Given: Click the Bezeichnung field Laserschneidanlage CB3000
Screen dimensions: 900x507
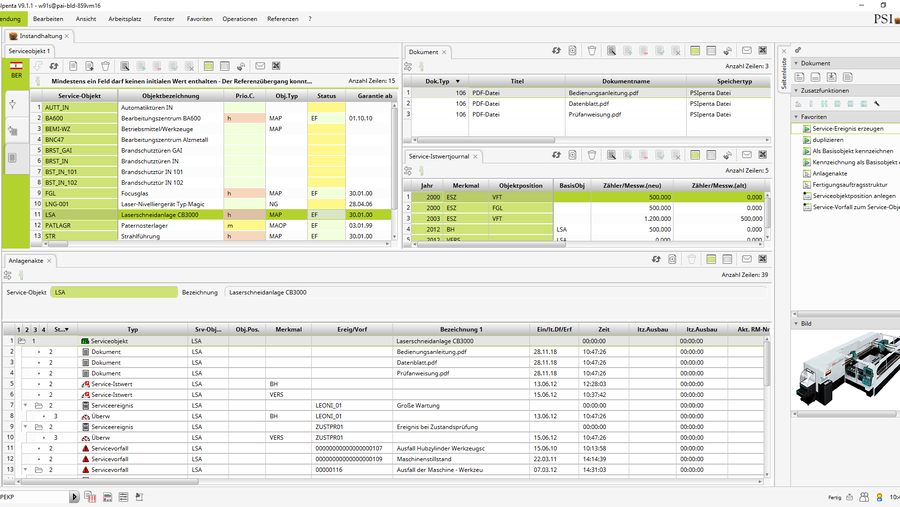Looking at the screenshot, I should point(495,292).
